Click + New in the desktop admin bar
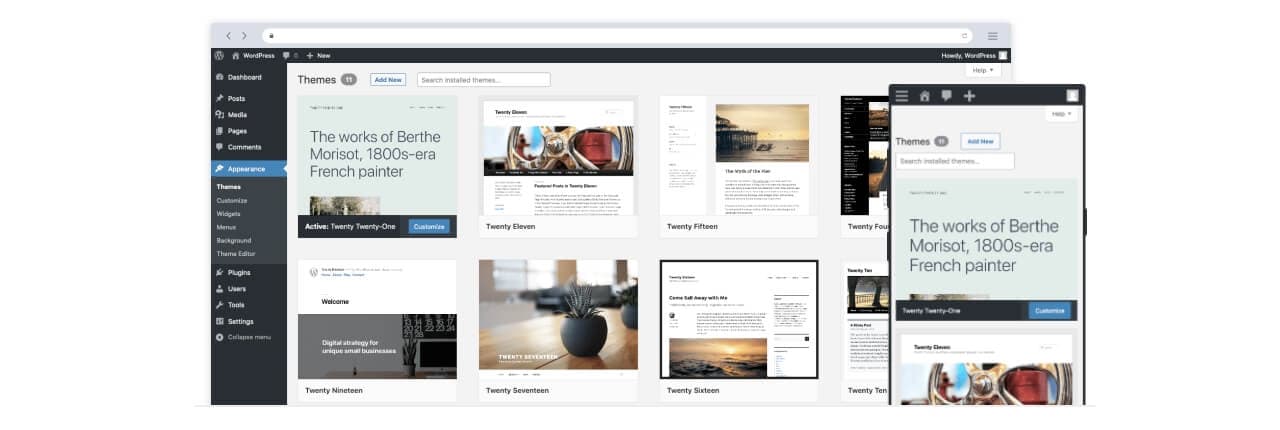Viewport: 1280px width, 430px height. pos(318,55)
